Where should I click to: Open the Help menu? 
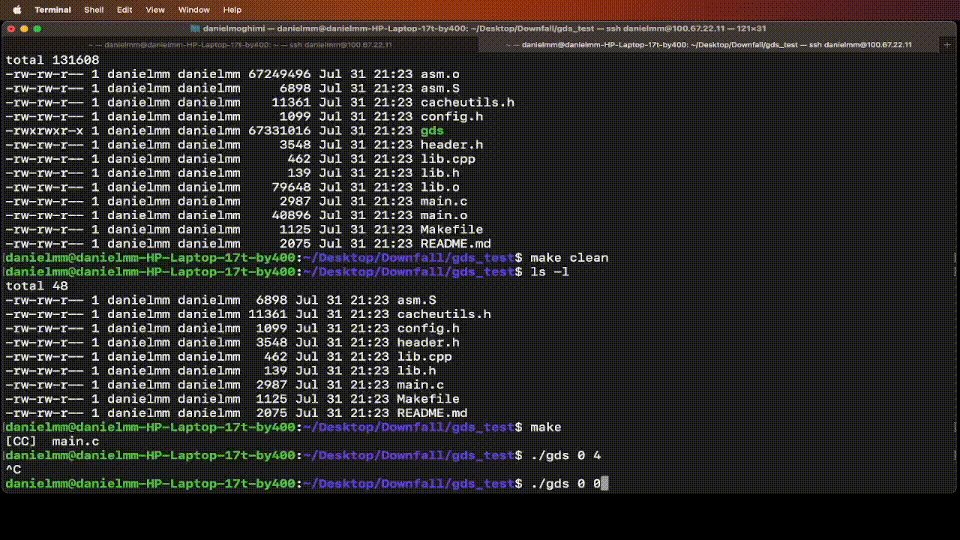click(x=232, y=10)
